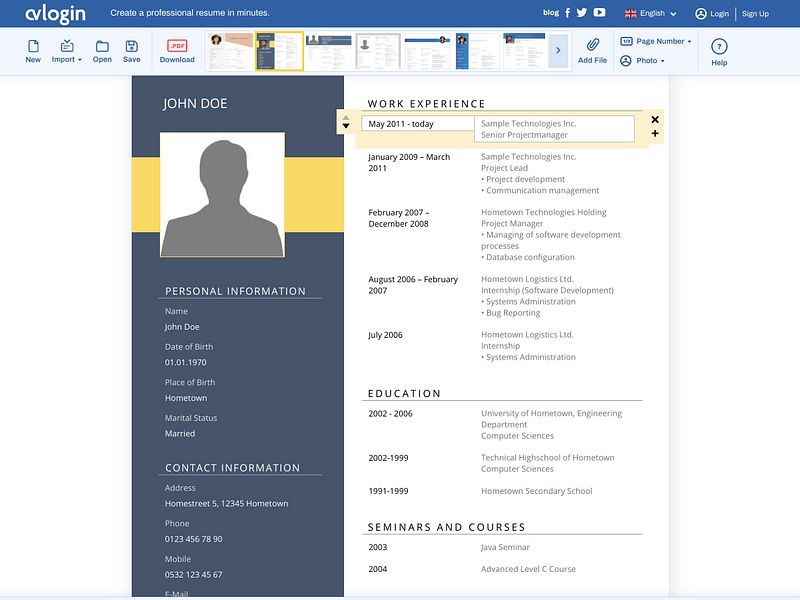This screenshot has width=800, height=600.
Task: Click the Sign Up link
Action: [755, 14]
